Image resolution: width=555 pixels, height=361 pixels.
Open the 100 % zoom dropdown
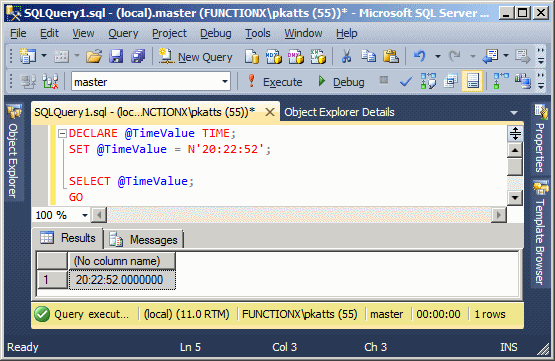pos(85,215)
